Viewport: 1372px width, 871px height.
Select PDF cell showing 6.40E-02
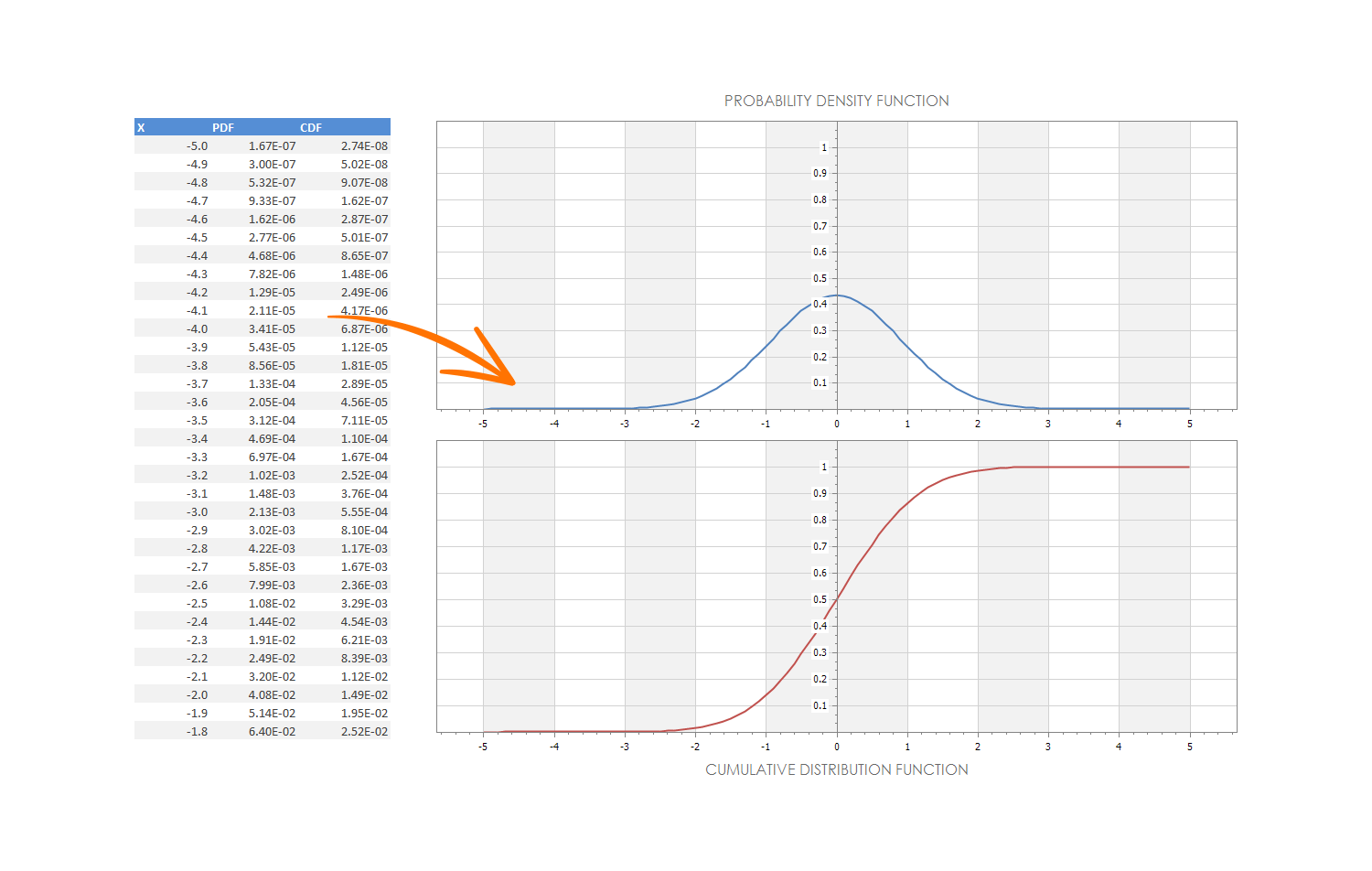pyautogui.click(x=272, y=732)
